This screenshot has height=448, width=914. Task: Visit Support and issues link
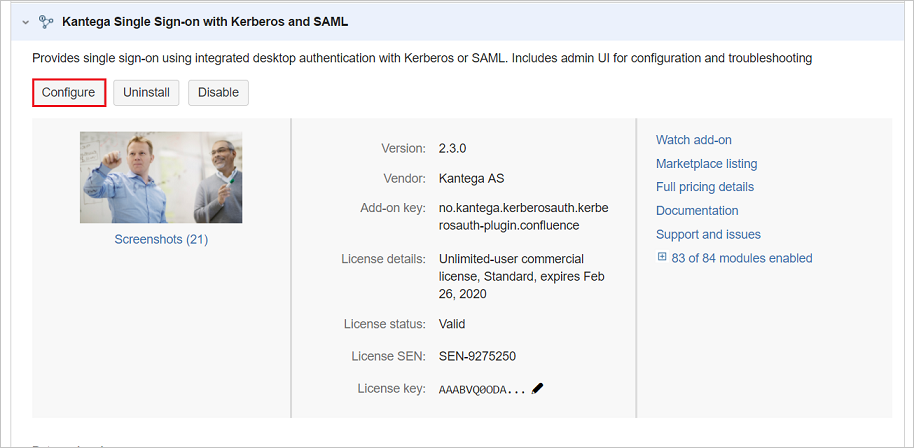708,234
